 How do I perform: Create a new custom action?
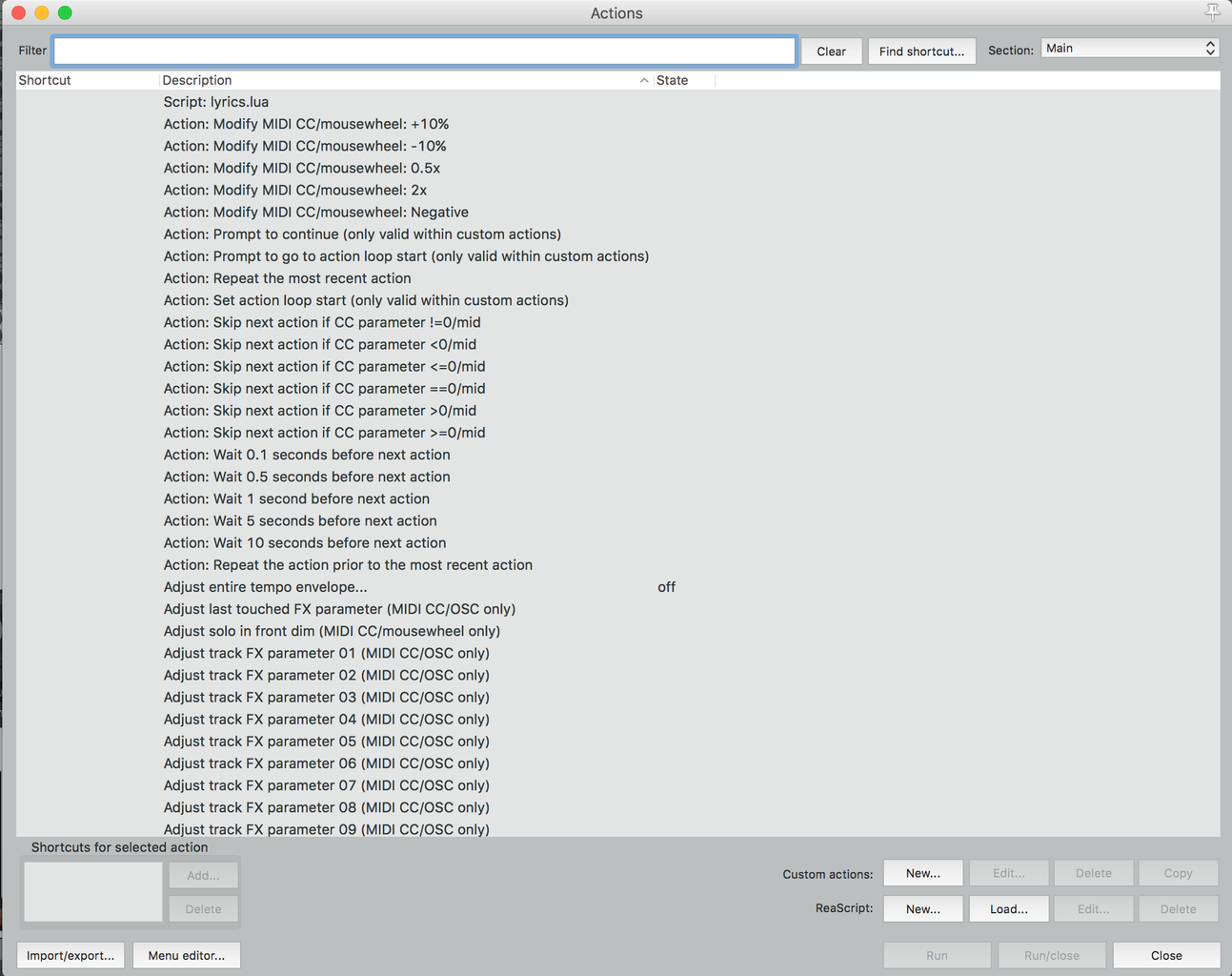point(922,873)
